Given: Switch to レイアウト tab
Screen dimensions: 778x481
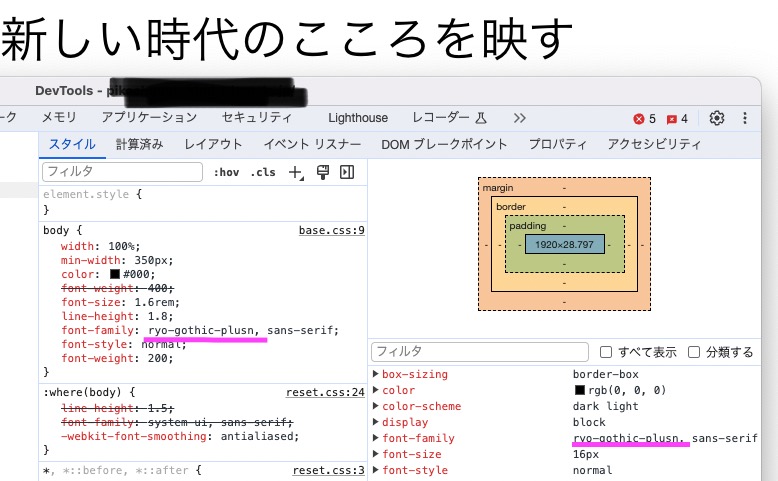Looking at the screenshot, I should coord(213,144).
